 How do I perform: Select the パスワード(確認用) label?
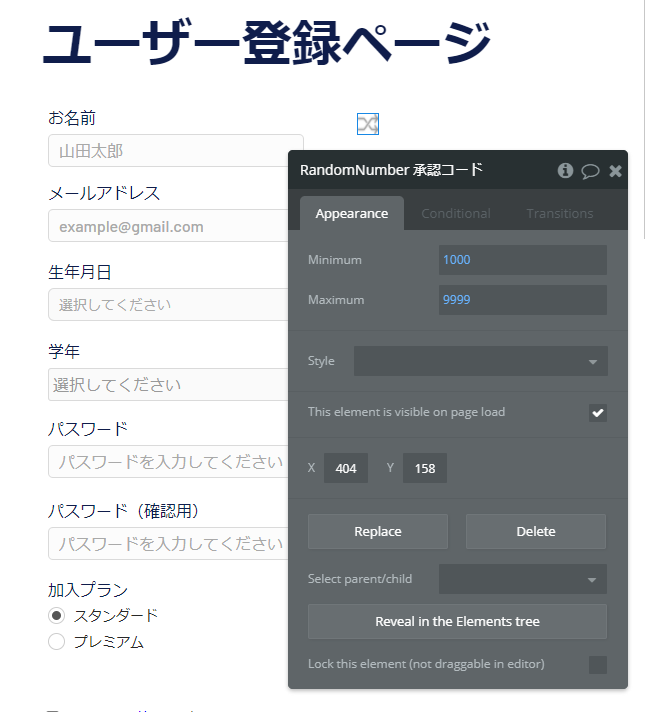124,511
